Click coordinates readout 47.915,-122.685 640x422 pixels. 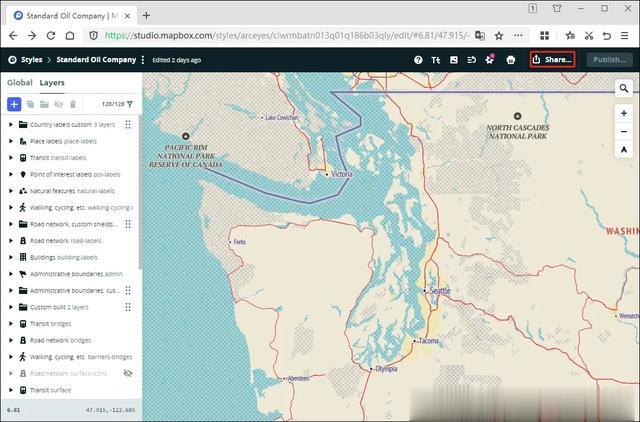110,410
